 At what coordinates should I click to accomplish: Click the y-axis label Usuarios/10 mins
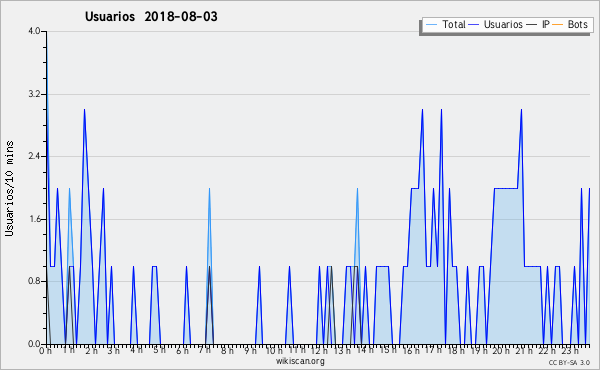click(x=10, y=188)
